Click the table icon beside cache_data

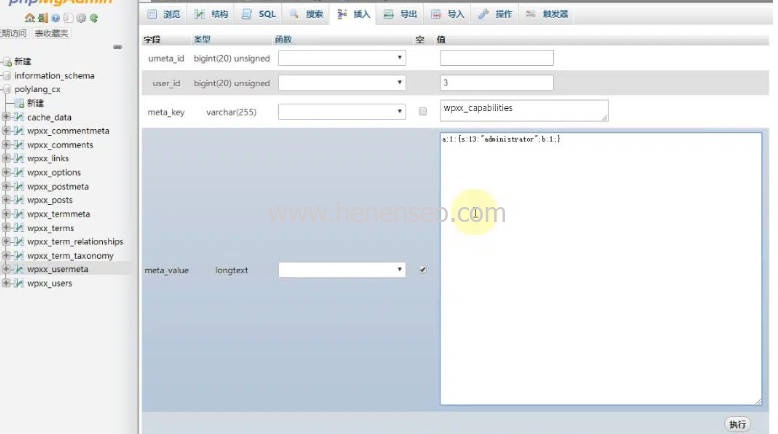point(19,117)
